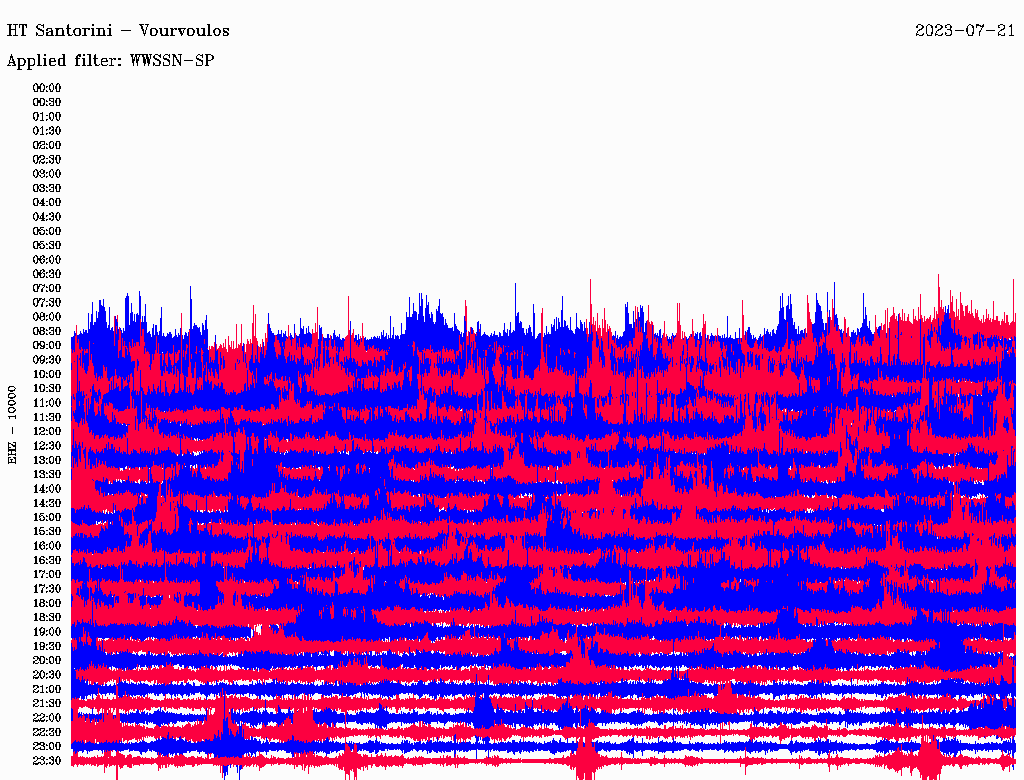1024x780 pixels.
Task: Select the 05:00 time label
Action: [47, 231]
